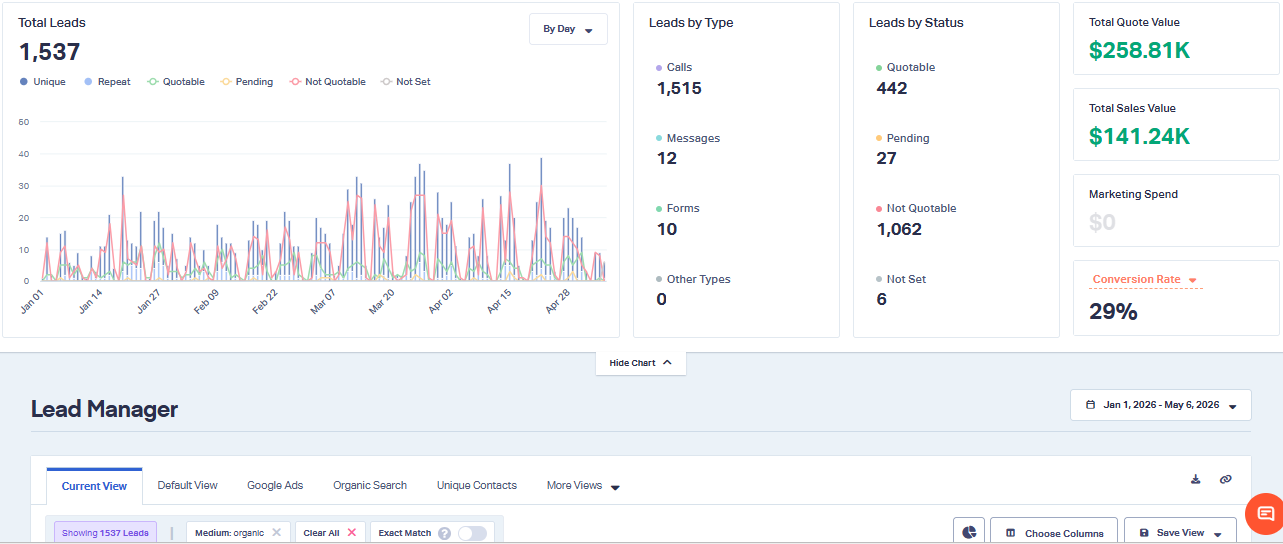Open the Conversion Rate metric dropdown
The image size is (1283, 544).
(1145, 280)
